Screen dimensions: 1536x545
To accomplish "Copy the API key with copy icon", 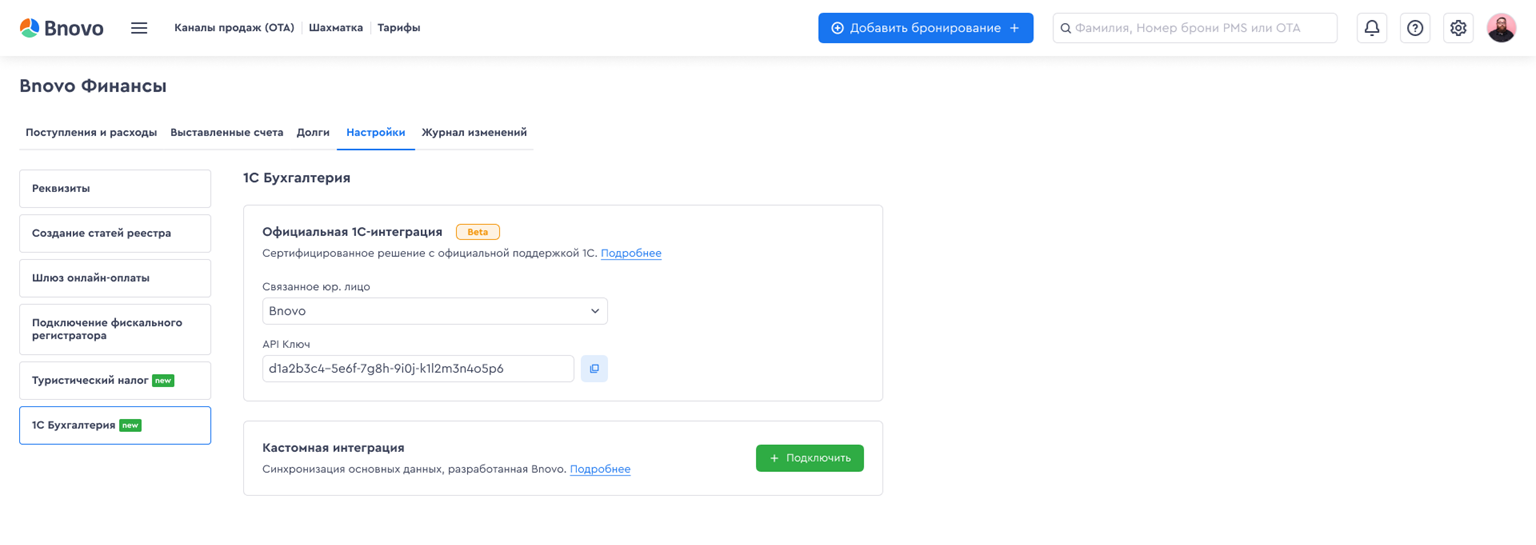I will pos(594,369).
